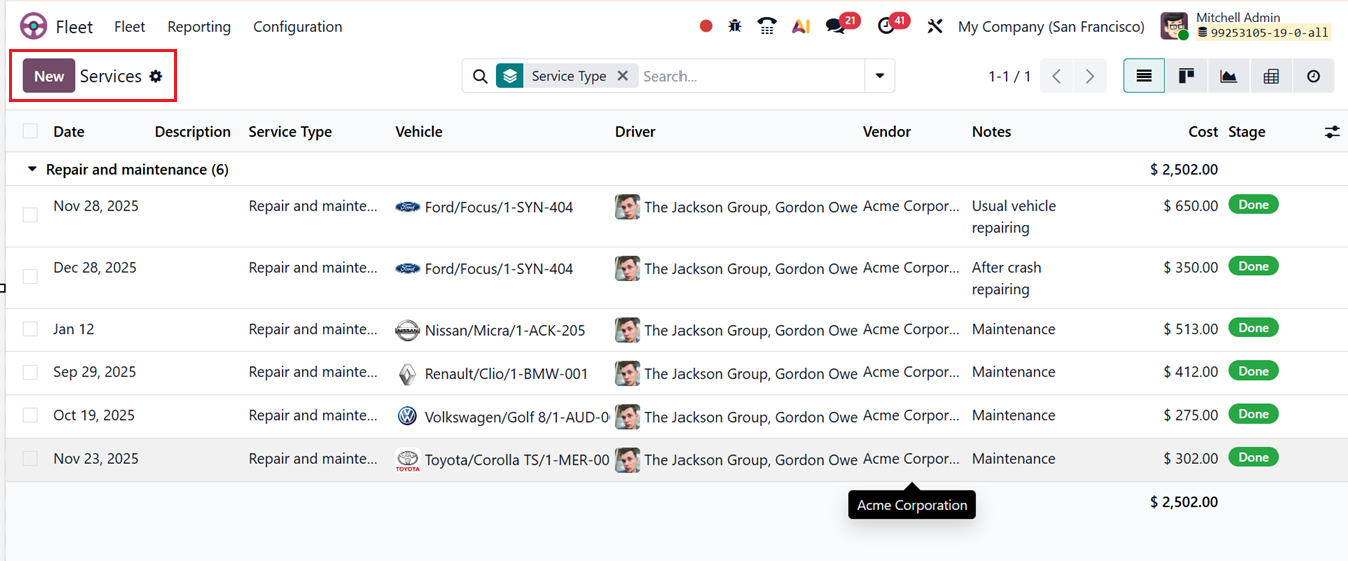Click the Done badge in $ 302.00 row
Image resolution: width=1348 pixels, height=561 pixels.
1253,457
